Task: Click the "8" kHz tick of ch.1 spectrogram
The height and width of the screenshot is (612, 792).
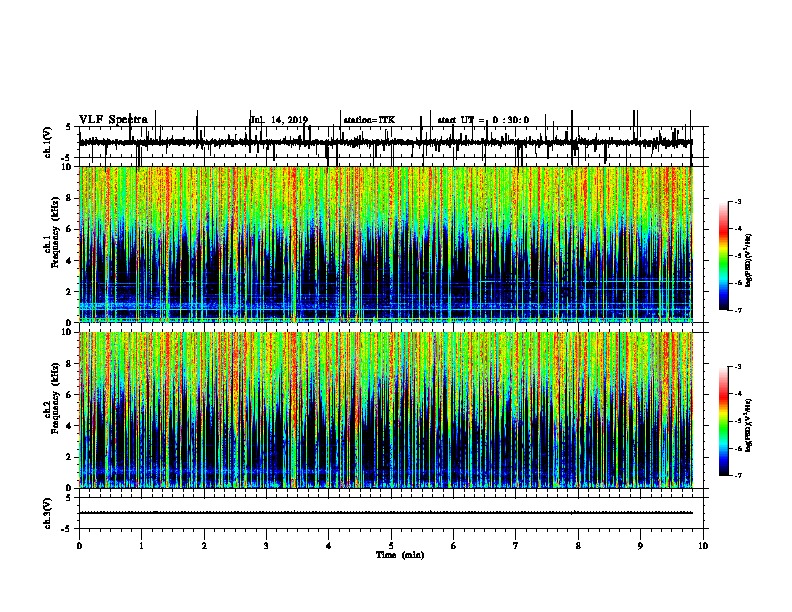Action: [70, 198]
